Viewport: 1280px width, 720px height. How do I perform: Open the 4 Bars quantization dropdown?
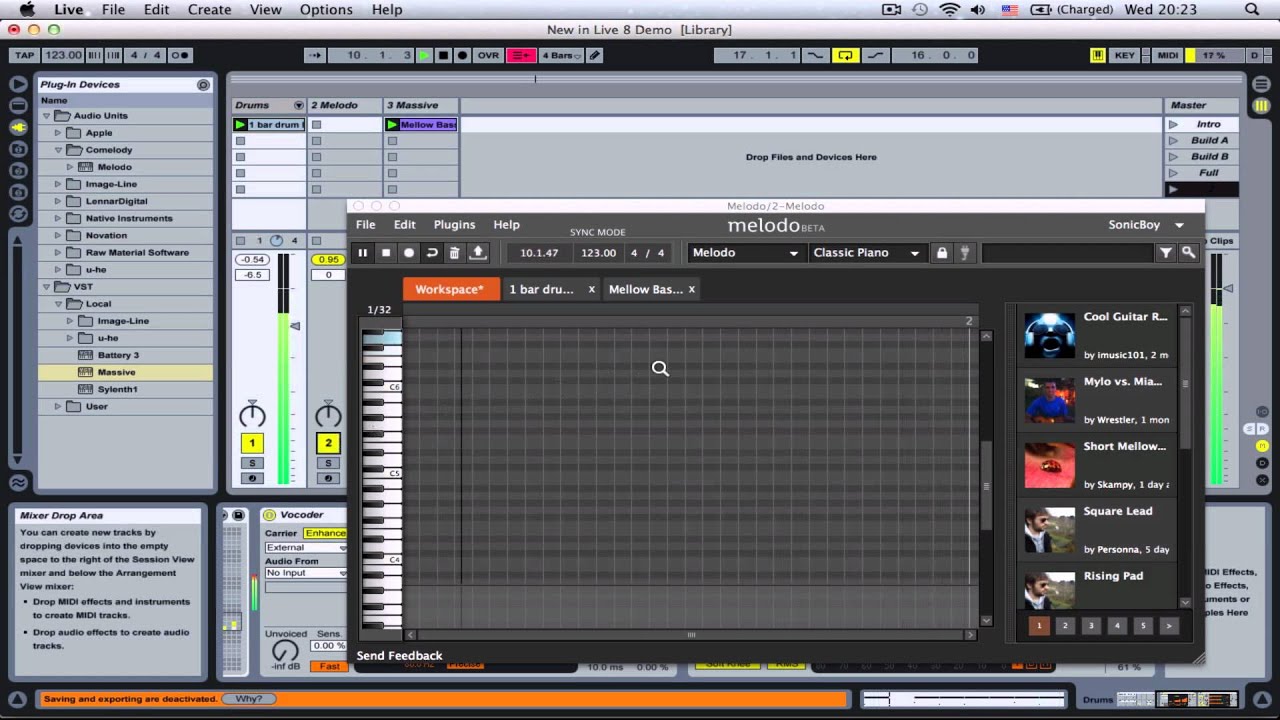tap(561, 55)
